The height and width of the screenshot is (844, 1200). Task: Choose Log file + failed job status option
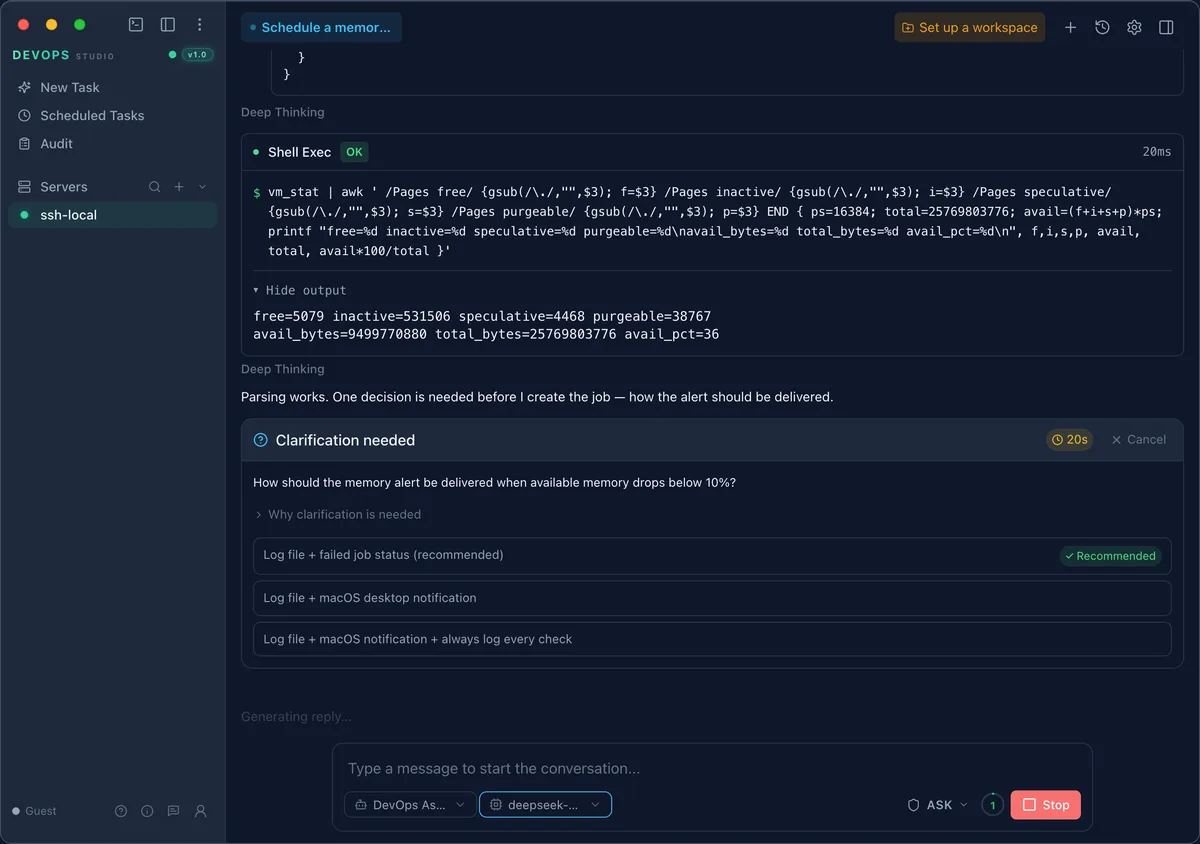pyautogui.click(x=712, y=556)
